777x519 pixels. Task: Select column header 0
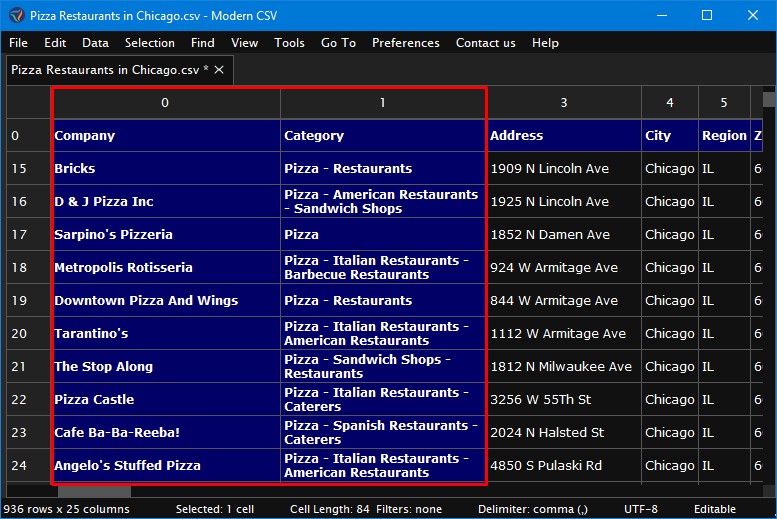point(165,103)
